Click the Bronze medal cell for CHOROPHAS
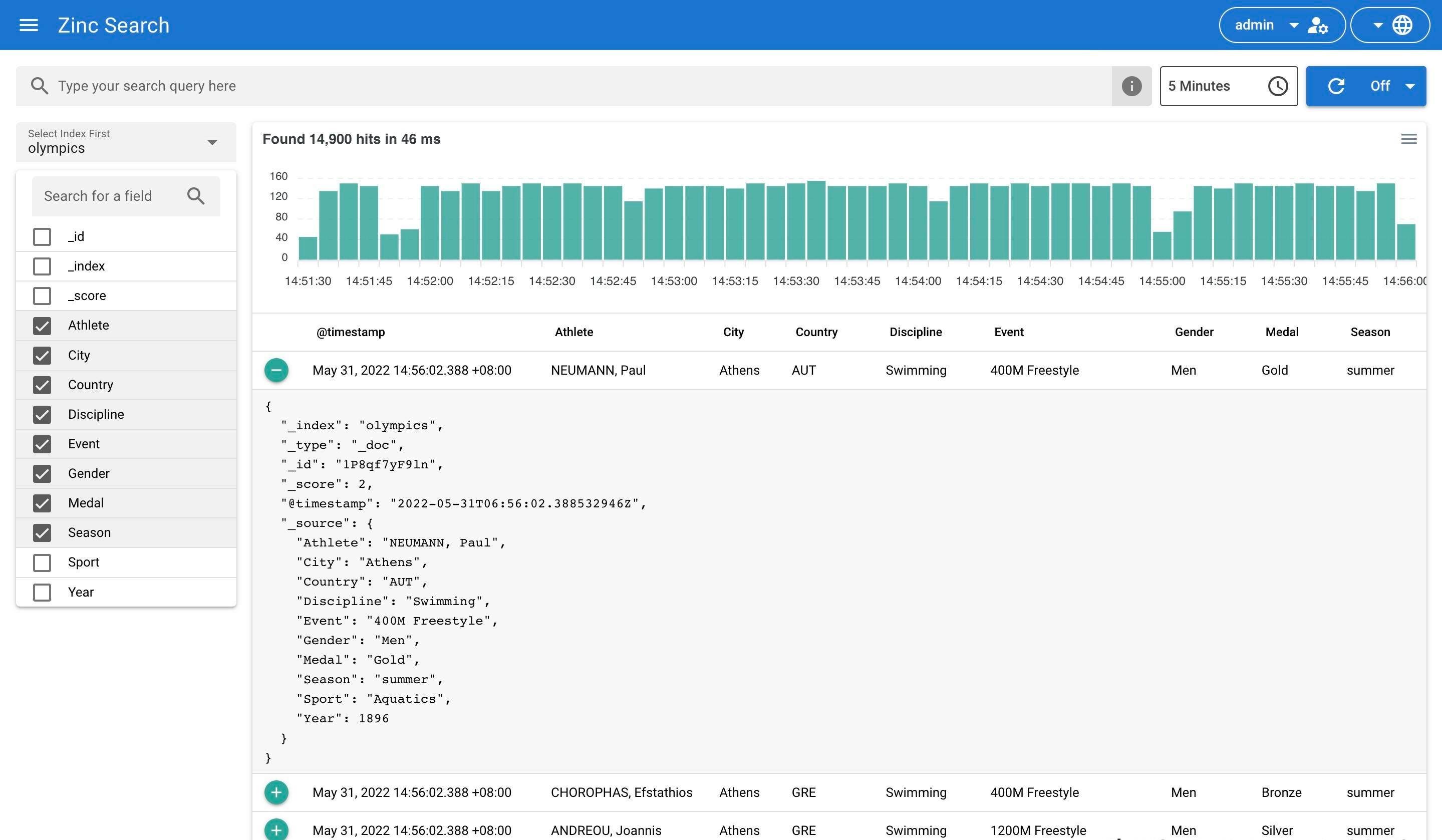 (x=1281, y=792)
